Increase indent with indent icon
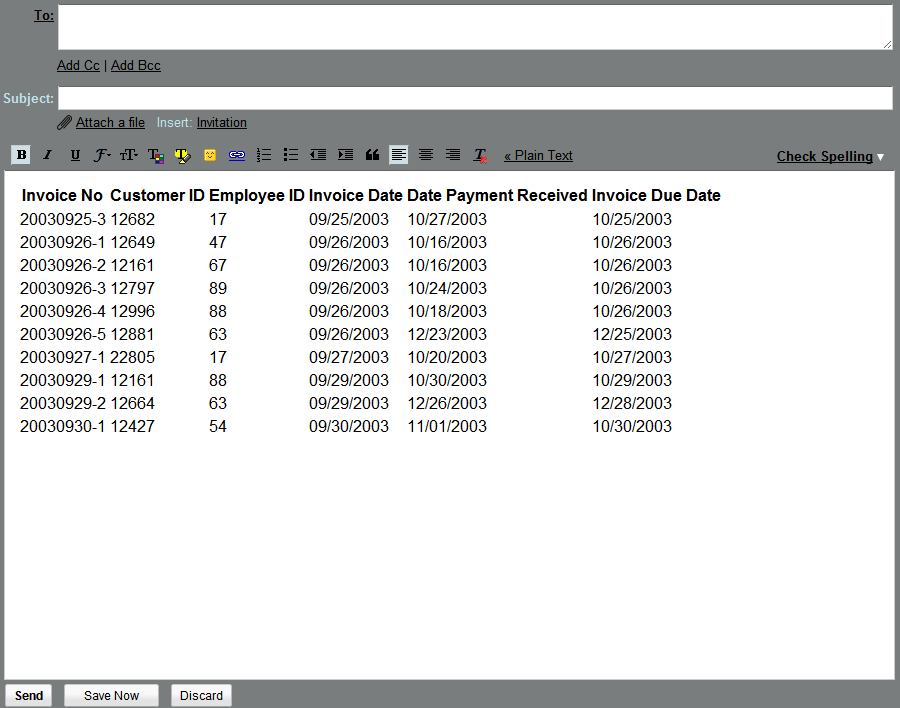Viewport: 900px width, 708px height. point(346,155)
